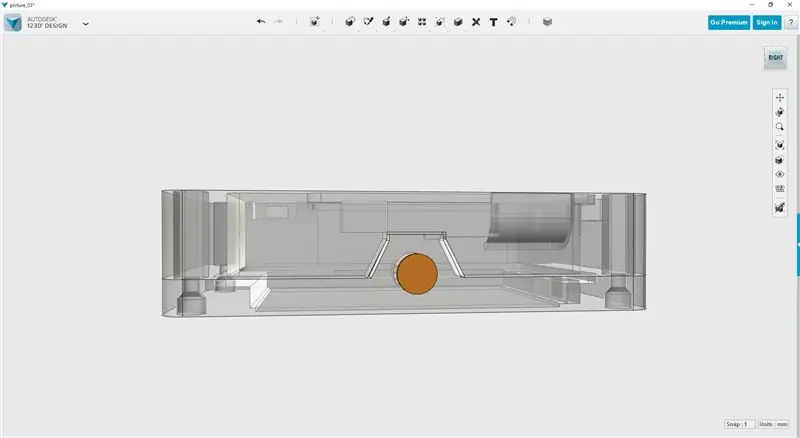Click the Undo arrow
Screen dimensions: 800x438
(261, 21)
